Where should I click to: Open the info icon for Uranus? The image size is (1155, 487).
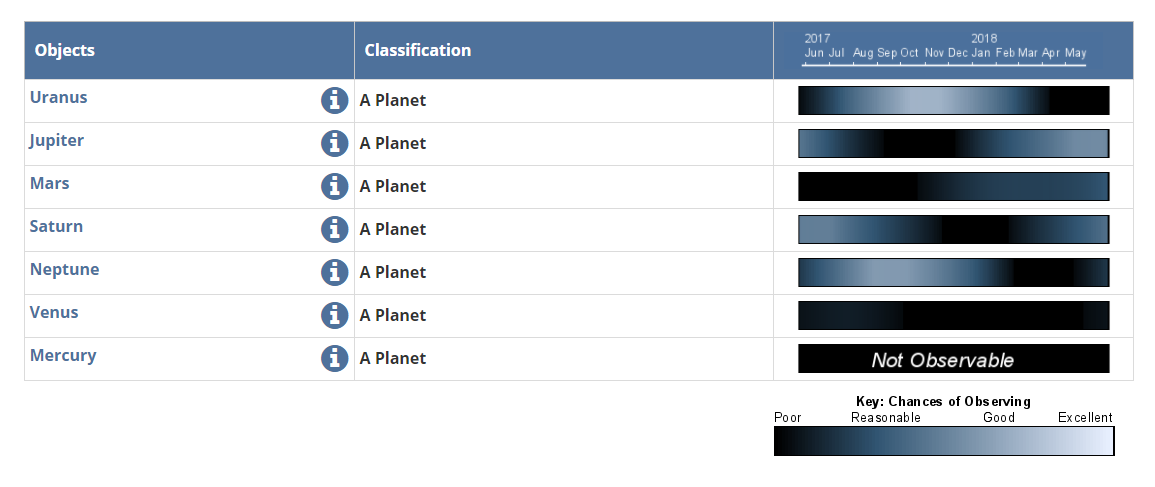pyautogui.click(x=334, y=100)
